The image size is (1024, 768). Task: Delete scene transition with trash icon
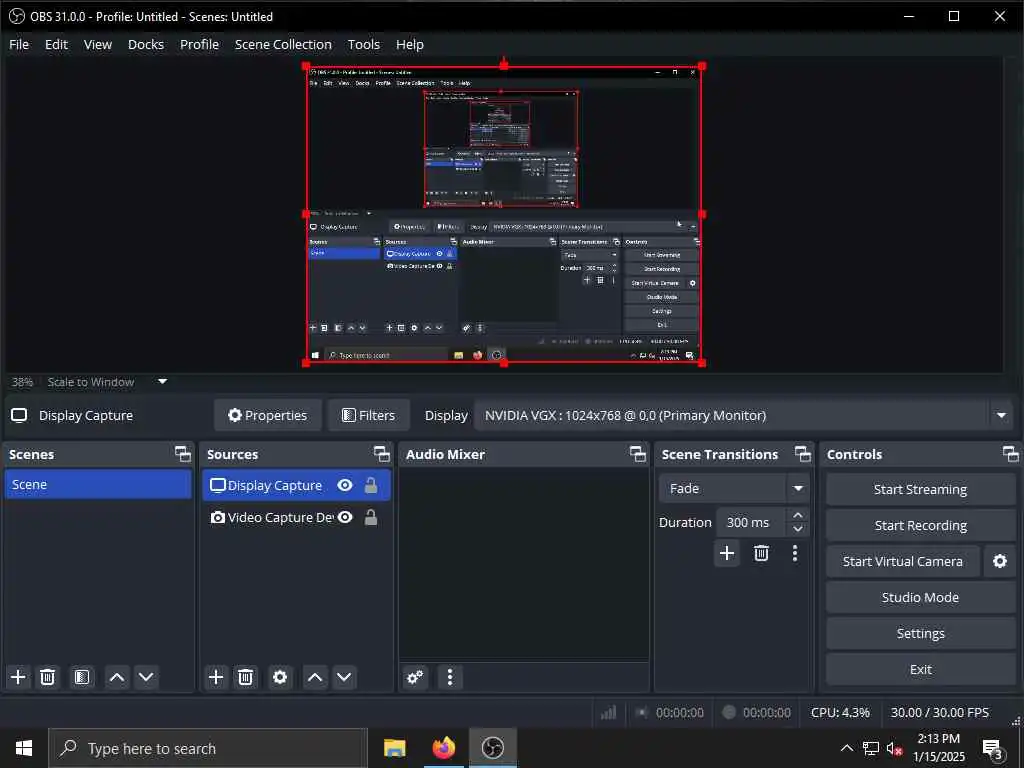click(x=761, y=553)
